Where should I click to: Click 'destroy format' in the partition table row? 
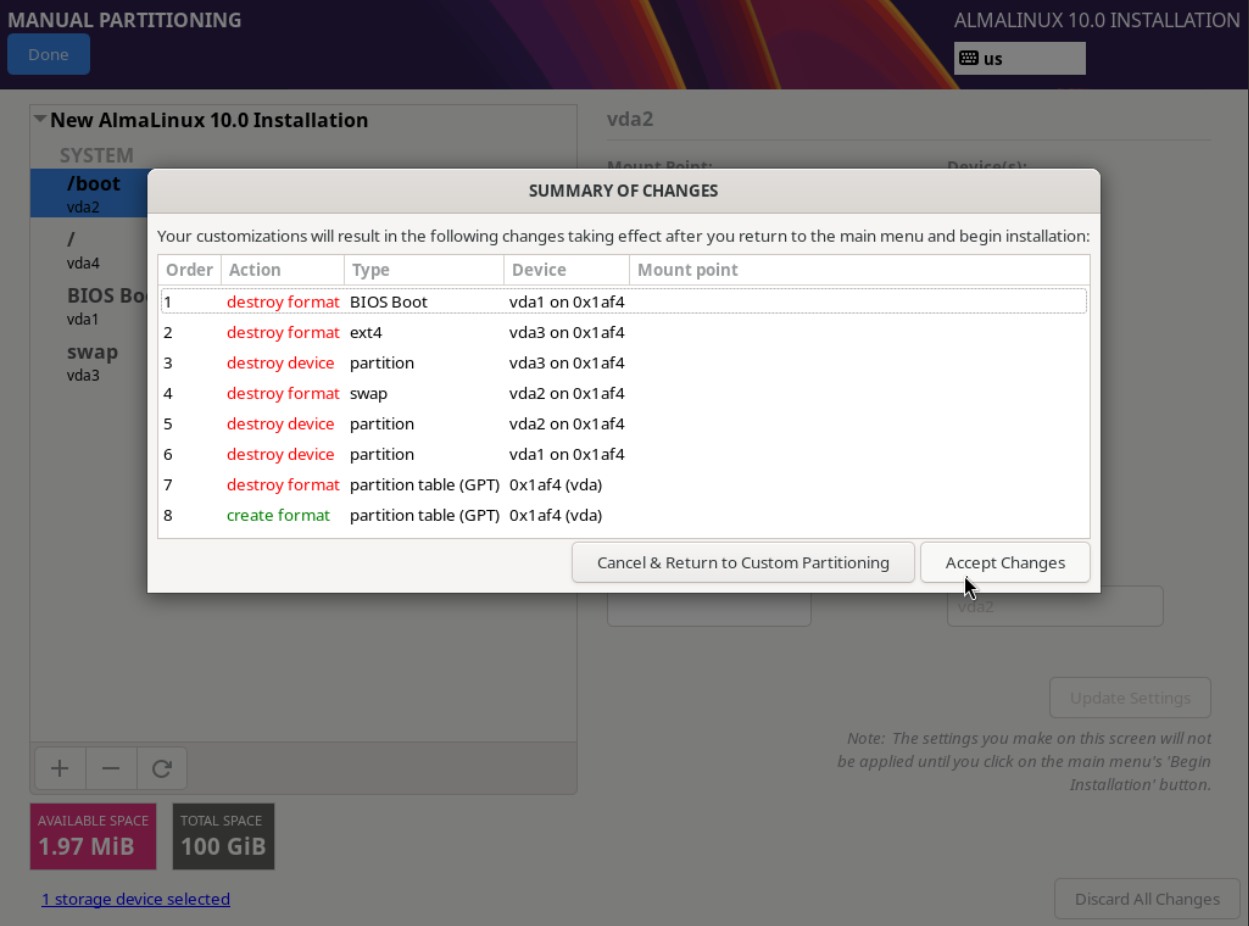point(283,485)
